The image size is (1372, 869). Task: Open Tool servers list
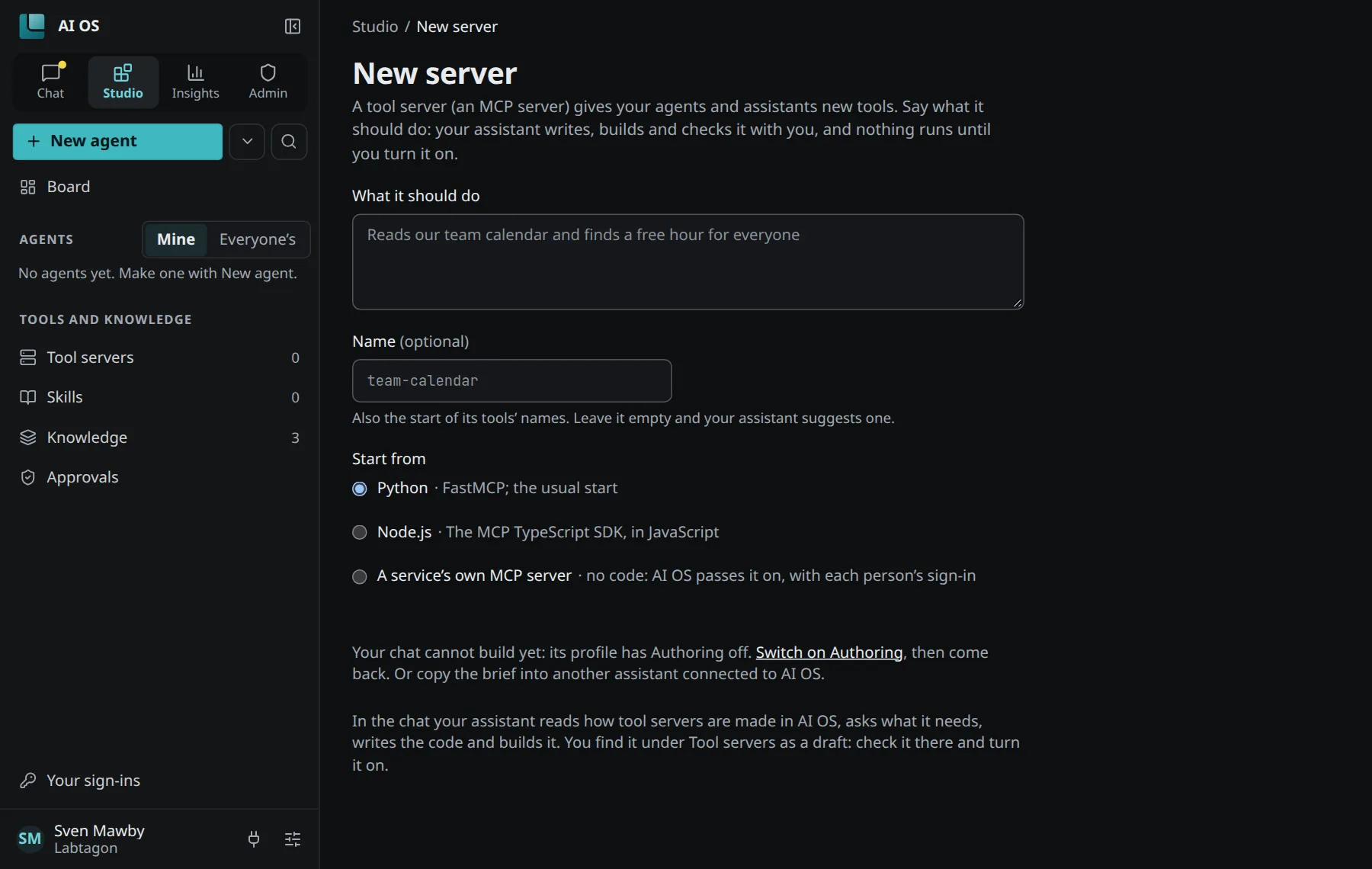point(159,358)
